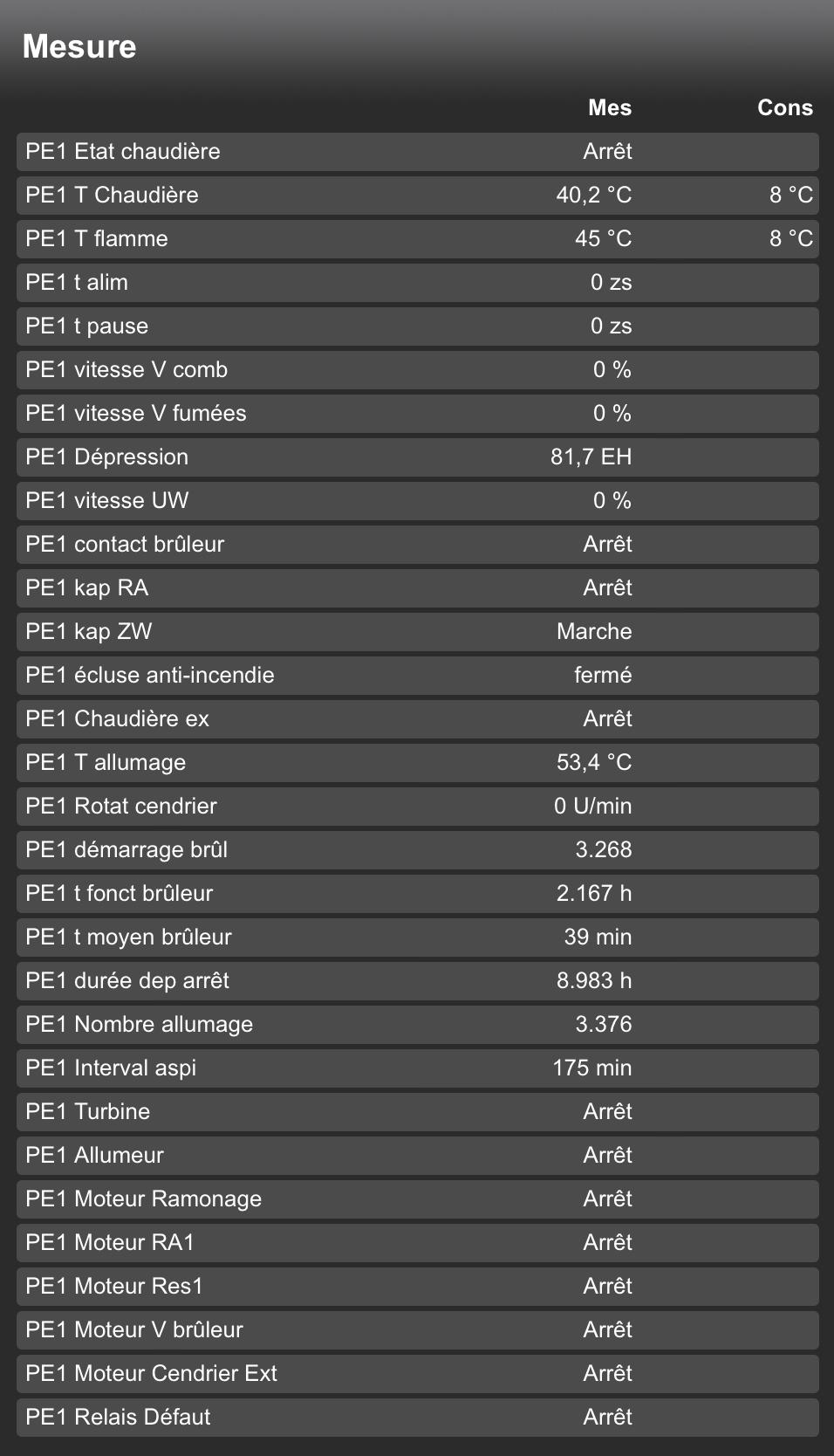
Task: Tap the 8 °C setpoint for T flamme
Action: 790,239
